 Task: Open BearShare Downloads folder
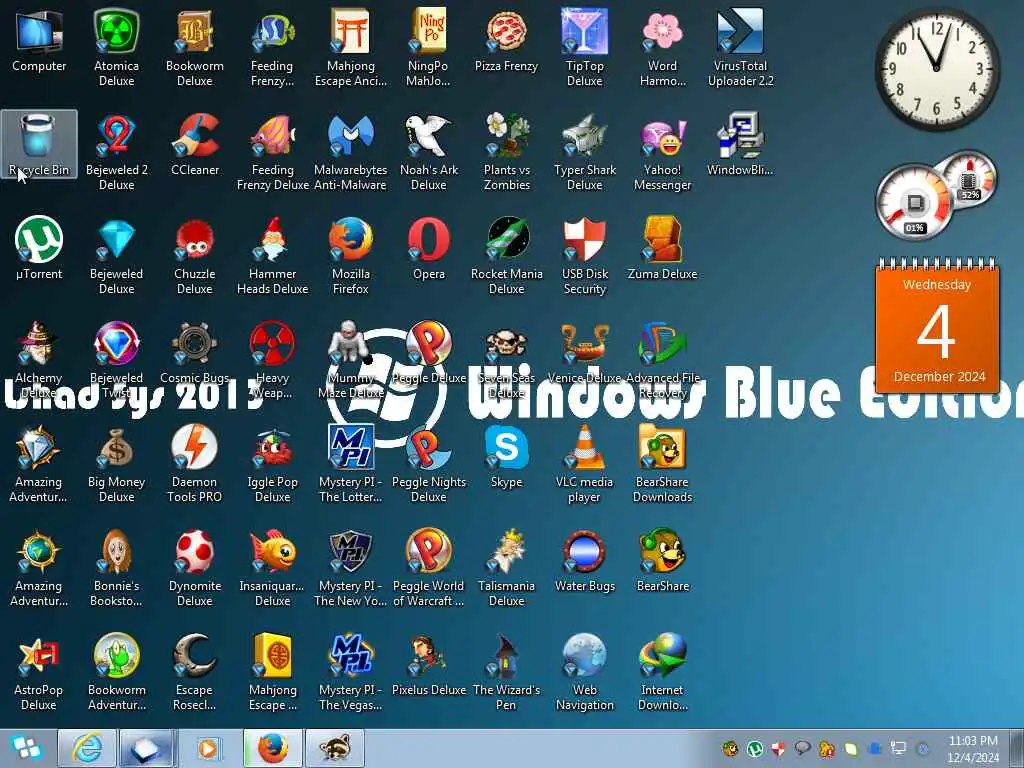click(662, 463)
